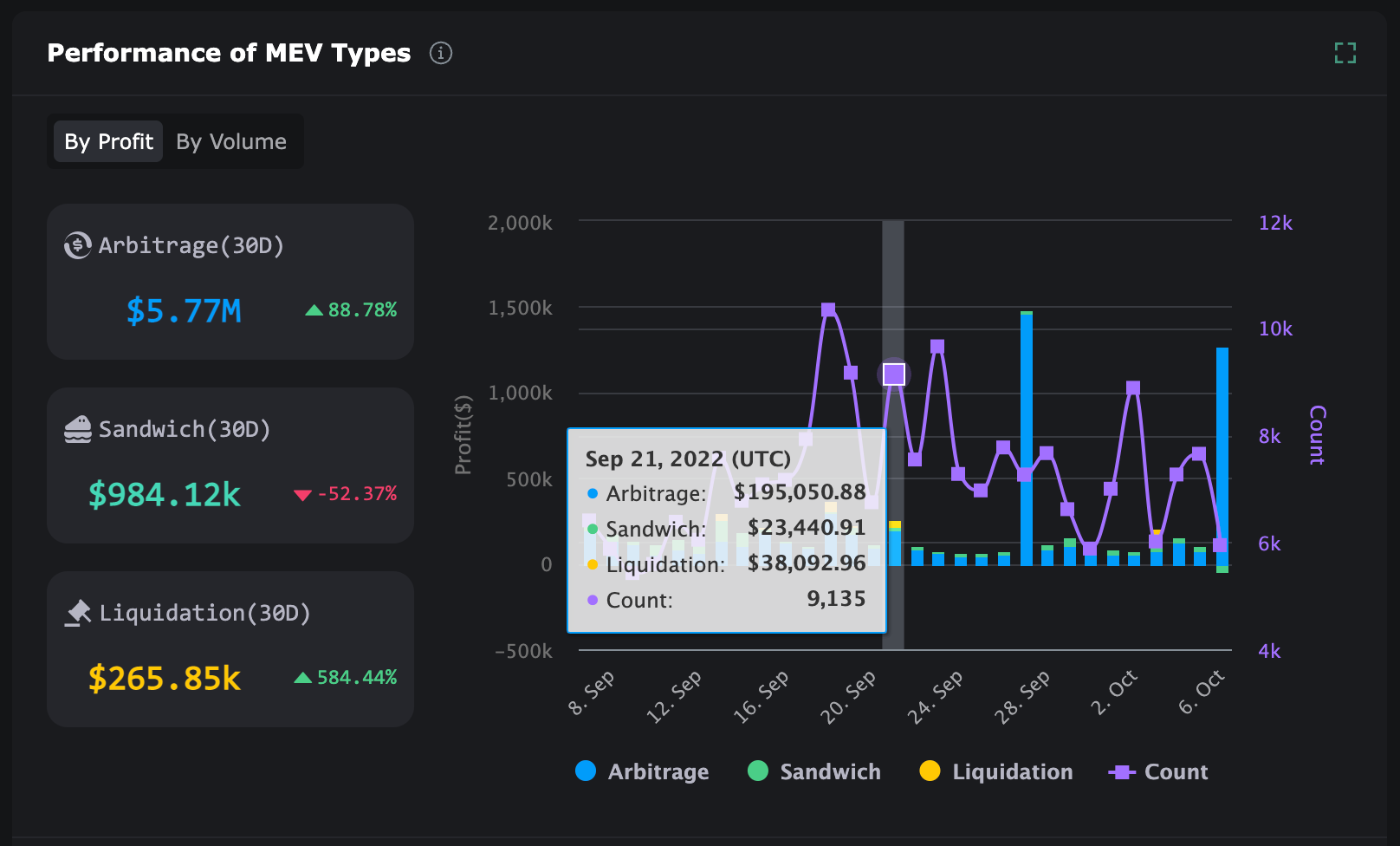
Task: Click the $265.85k Liquidation value
Action: [165, 679]
